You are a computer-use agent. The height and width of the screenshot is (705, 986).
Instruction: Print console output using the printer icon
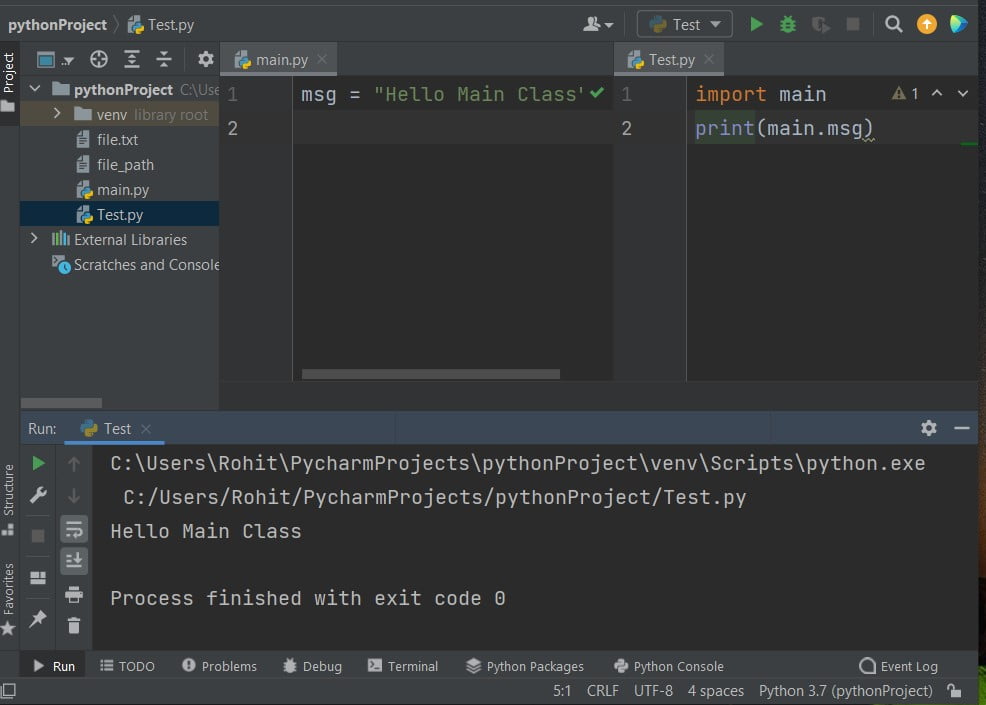(74, 593)
